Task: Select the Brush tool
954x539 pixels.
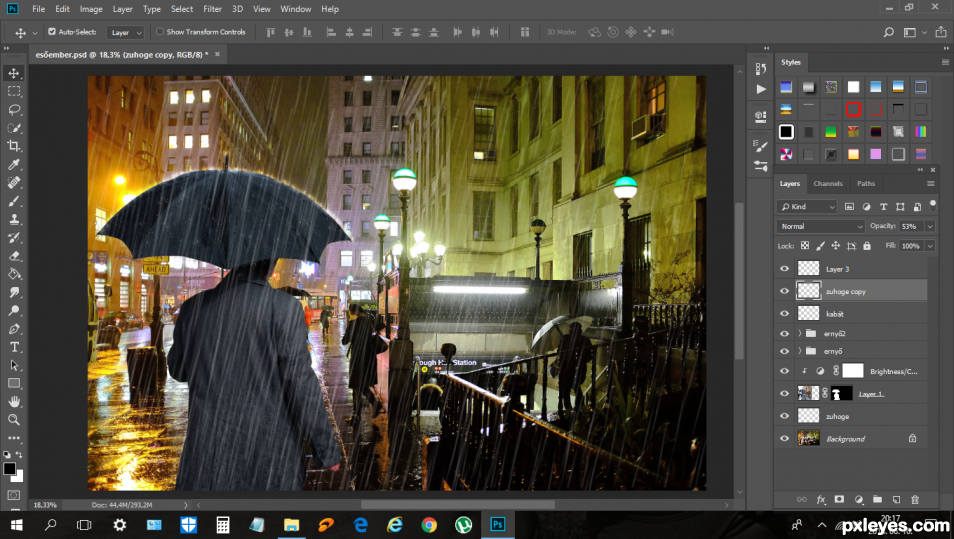Action: click(x=14, y=201)
